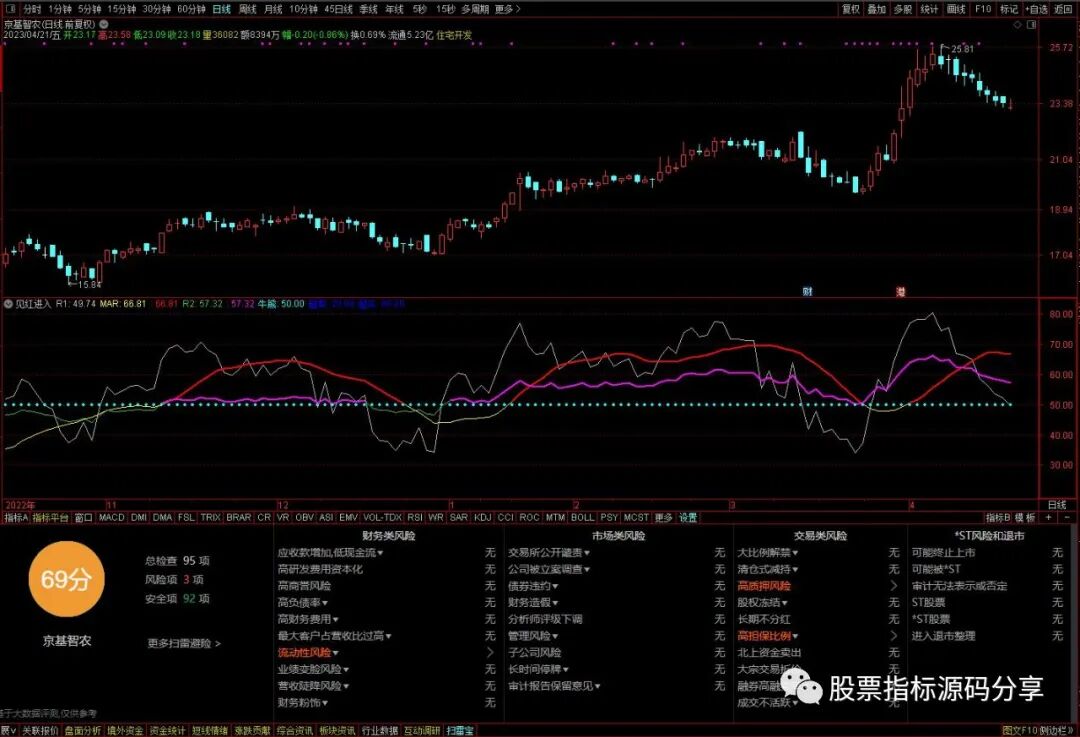Screen dimensions: 1080x737
Task: Select the 30分钟 period
Action: click(x=156, y=9)
